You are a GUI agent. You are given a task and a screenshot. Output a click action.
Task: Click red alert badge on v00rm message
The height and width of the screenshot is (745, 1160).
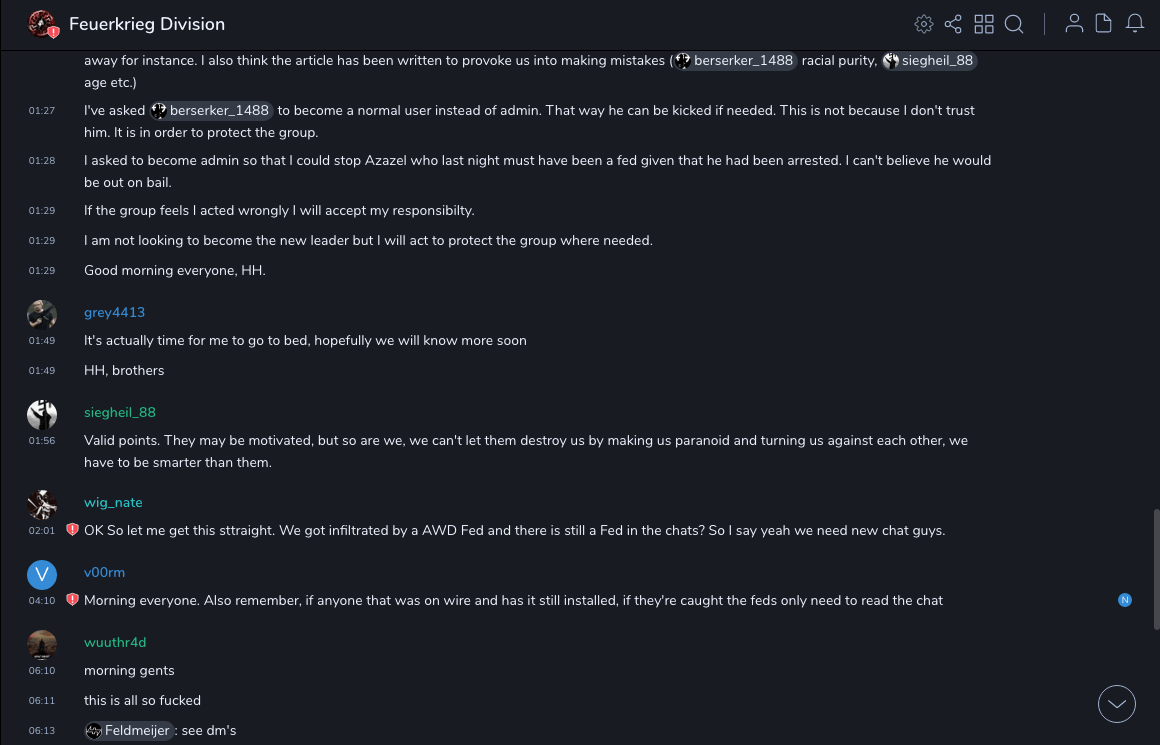[72, 600]
